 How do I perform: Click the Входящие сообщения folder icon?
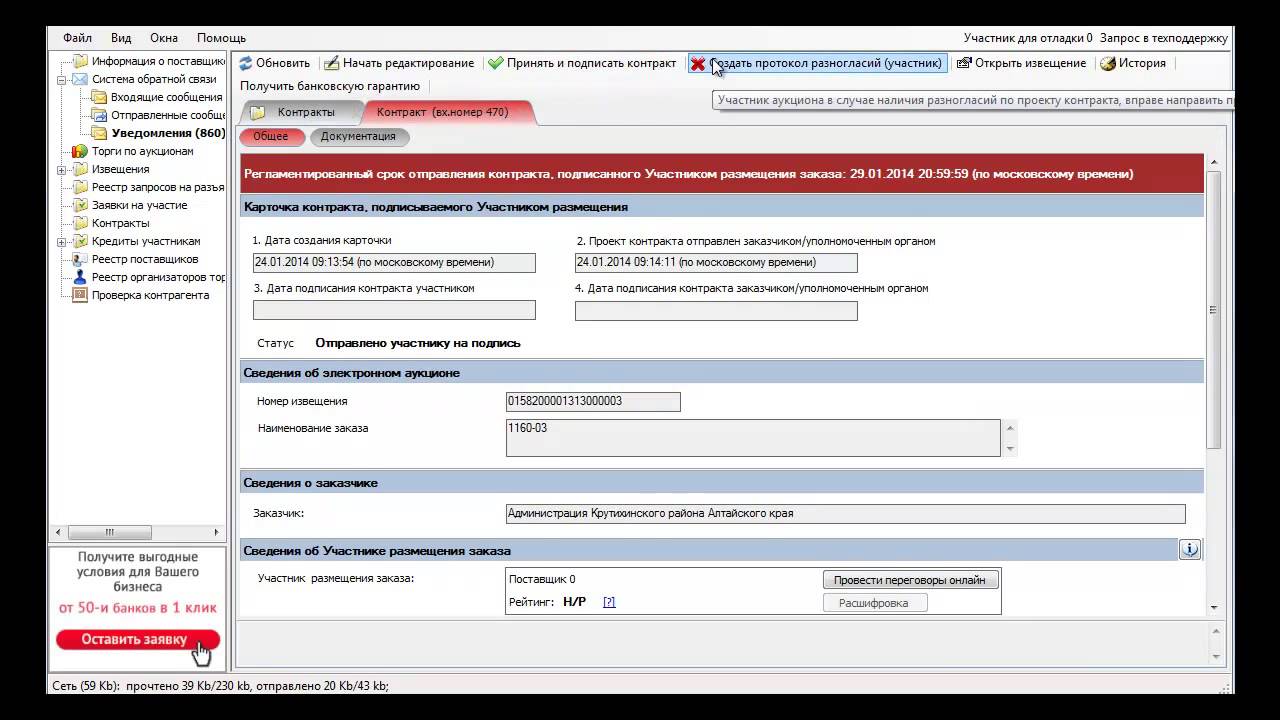[99, 97]
